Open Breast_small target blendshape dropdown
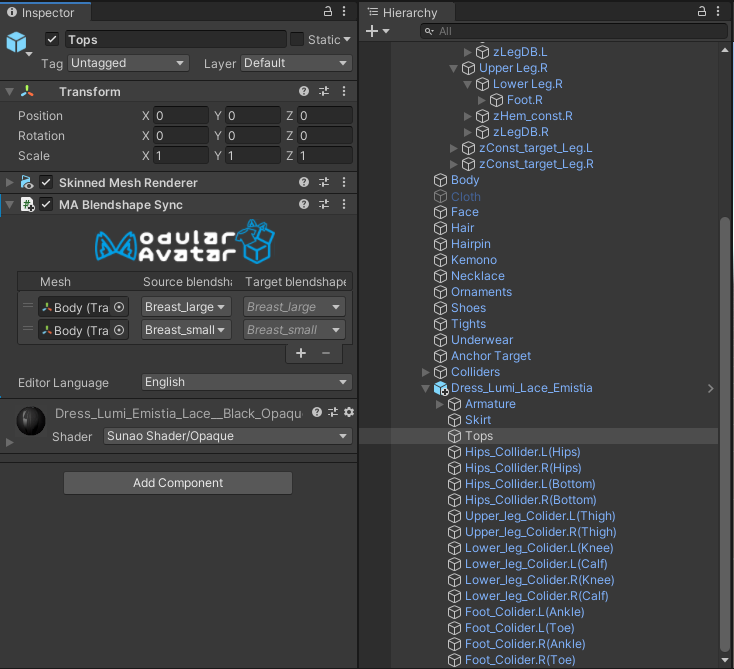Image resolution: width=734 pixels, height=669 pixels. click(x=294, y=330)
